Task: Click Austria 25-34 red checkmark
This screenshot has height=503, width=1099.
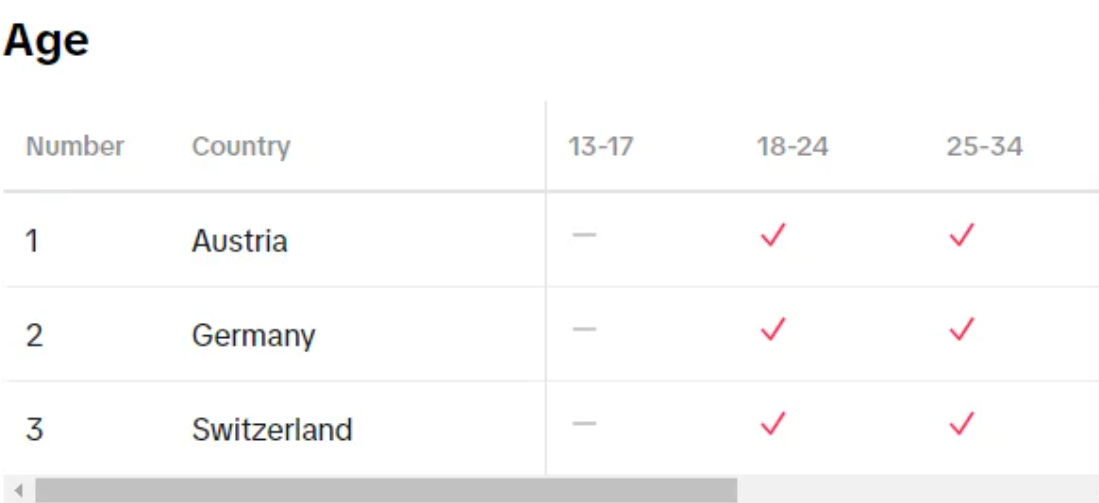Action: click(x=962, y=235)
